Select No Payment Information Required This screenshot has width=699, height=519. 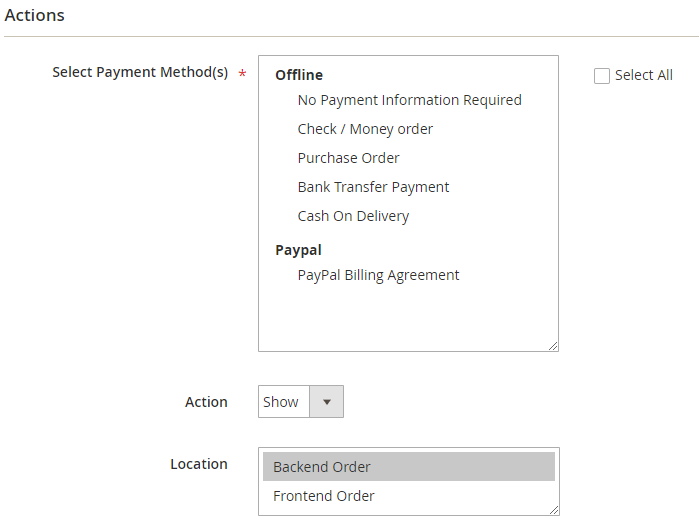click(x=409, y=100)
